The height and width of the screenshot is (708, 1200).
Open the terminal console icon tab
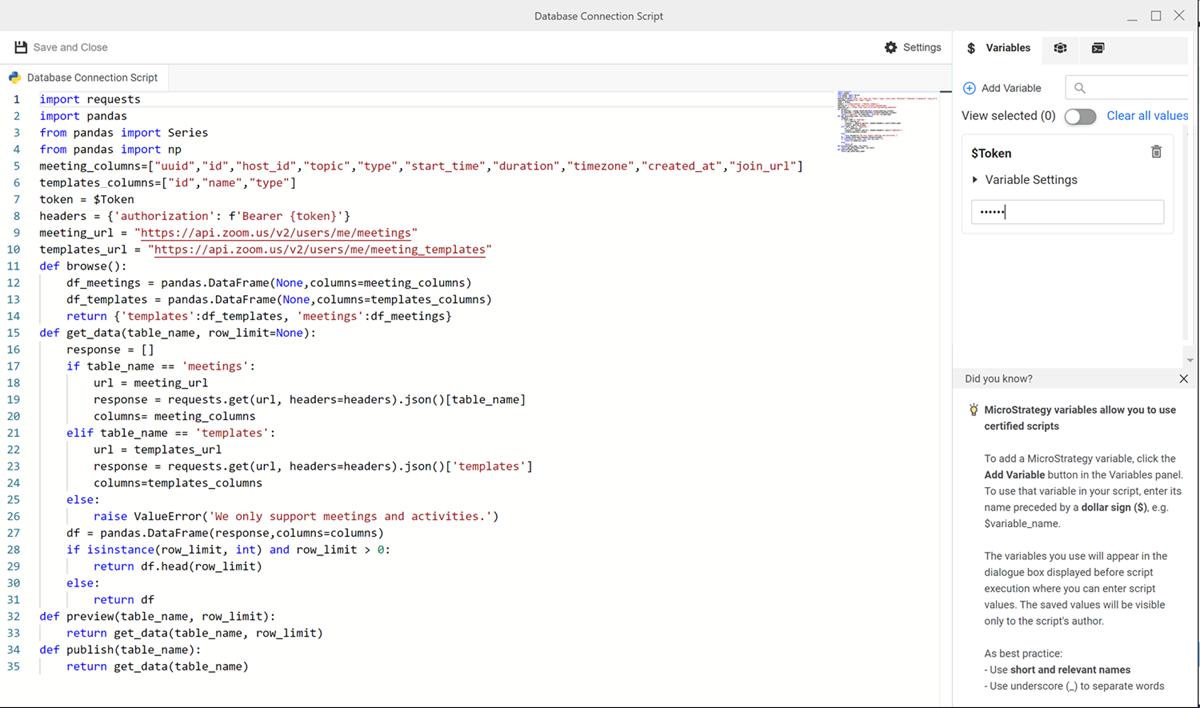pos(1098,48)
